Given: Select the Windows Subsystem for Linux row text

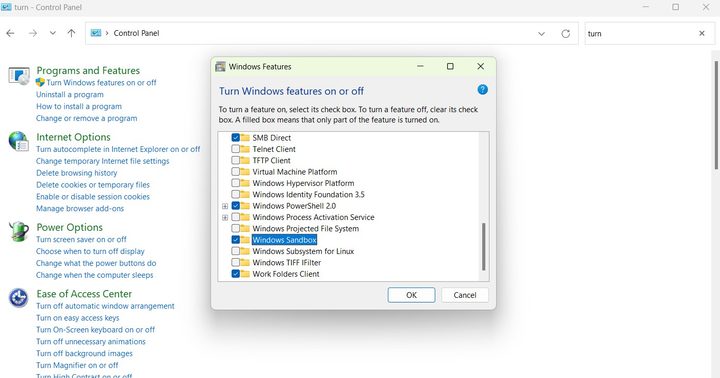Looking at the screenshot, I should [x=303, y=251].
